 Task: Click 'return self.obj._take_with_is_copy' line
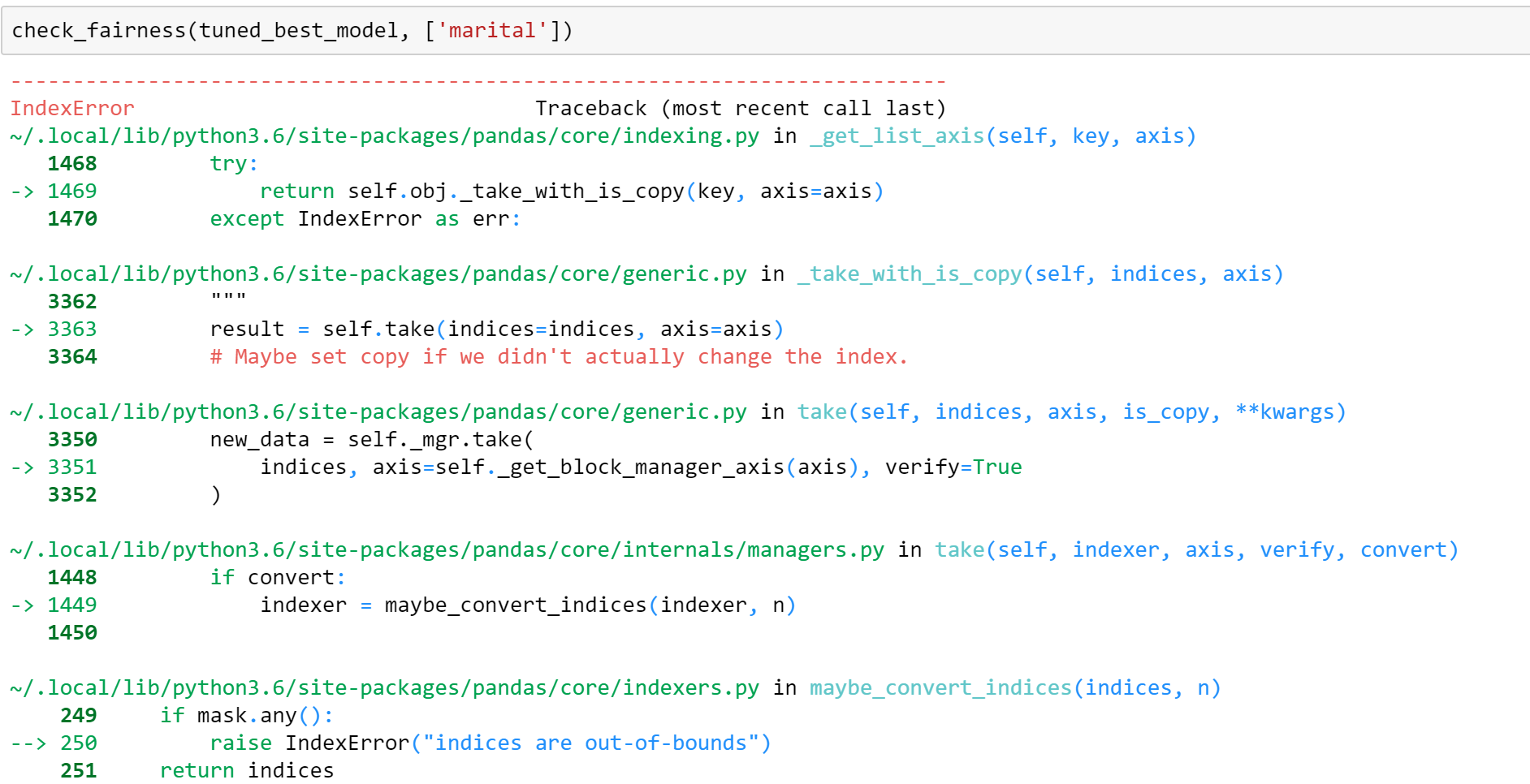tap(572, 192)
